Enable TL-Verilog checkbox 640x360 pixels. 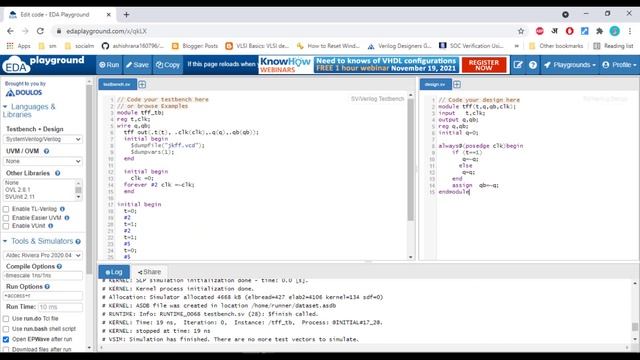click(6, 209)
